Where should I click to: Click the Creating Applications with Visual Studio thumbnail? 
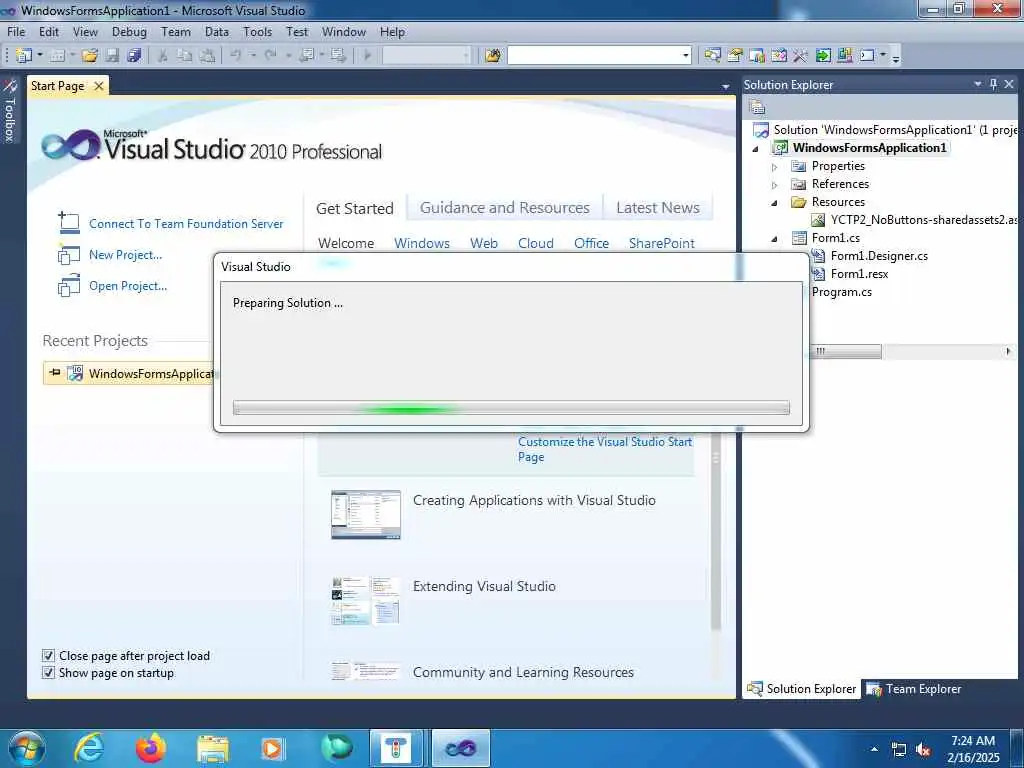click(366, 515)
